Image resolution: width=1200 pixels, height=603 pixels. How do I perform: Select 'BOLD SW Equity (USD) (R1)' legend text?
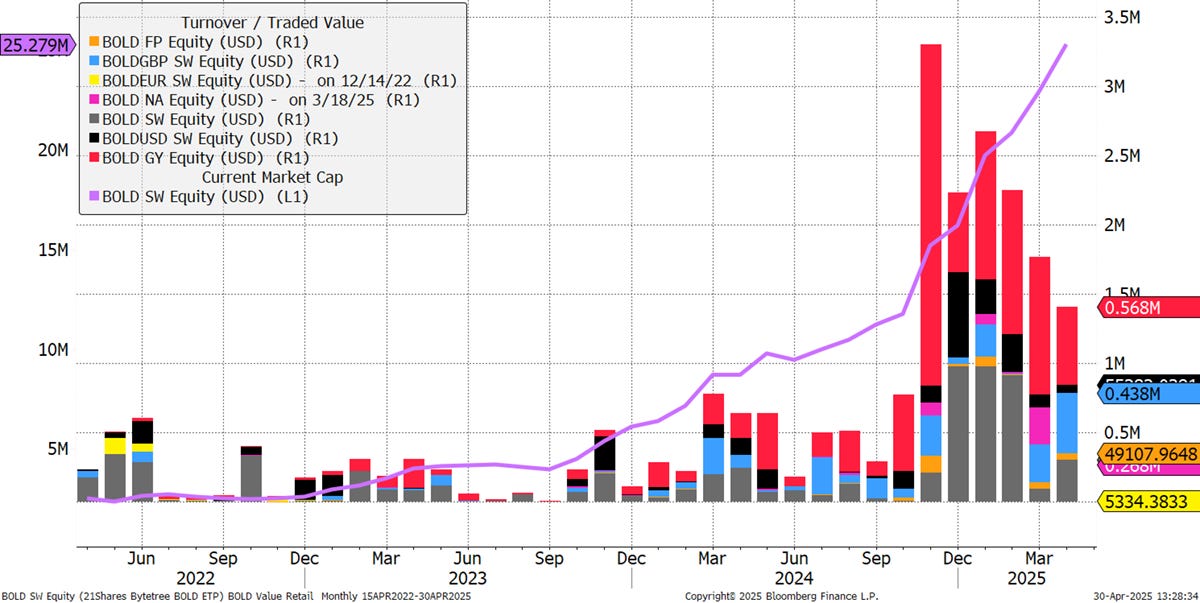tap(206, 119)
